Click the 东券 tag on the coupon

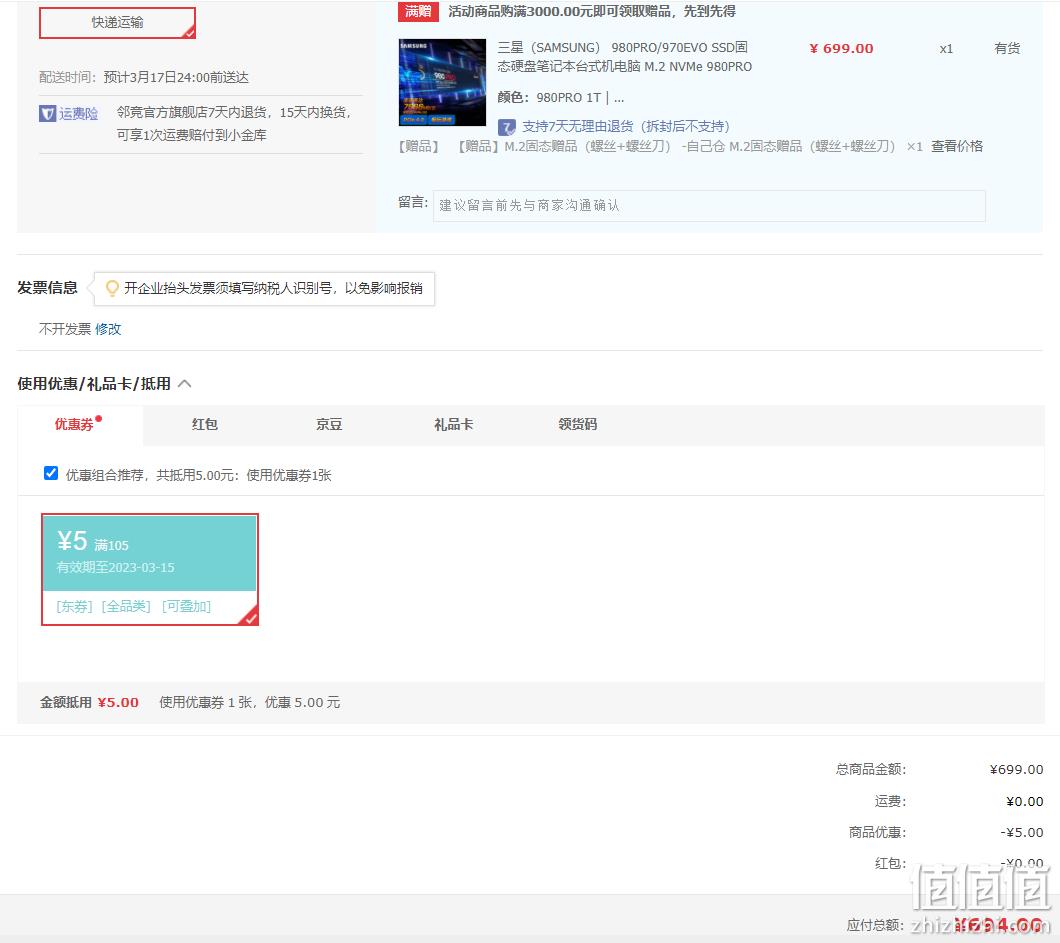point(74,606)
